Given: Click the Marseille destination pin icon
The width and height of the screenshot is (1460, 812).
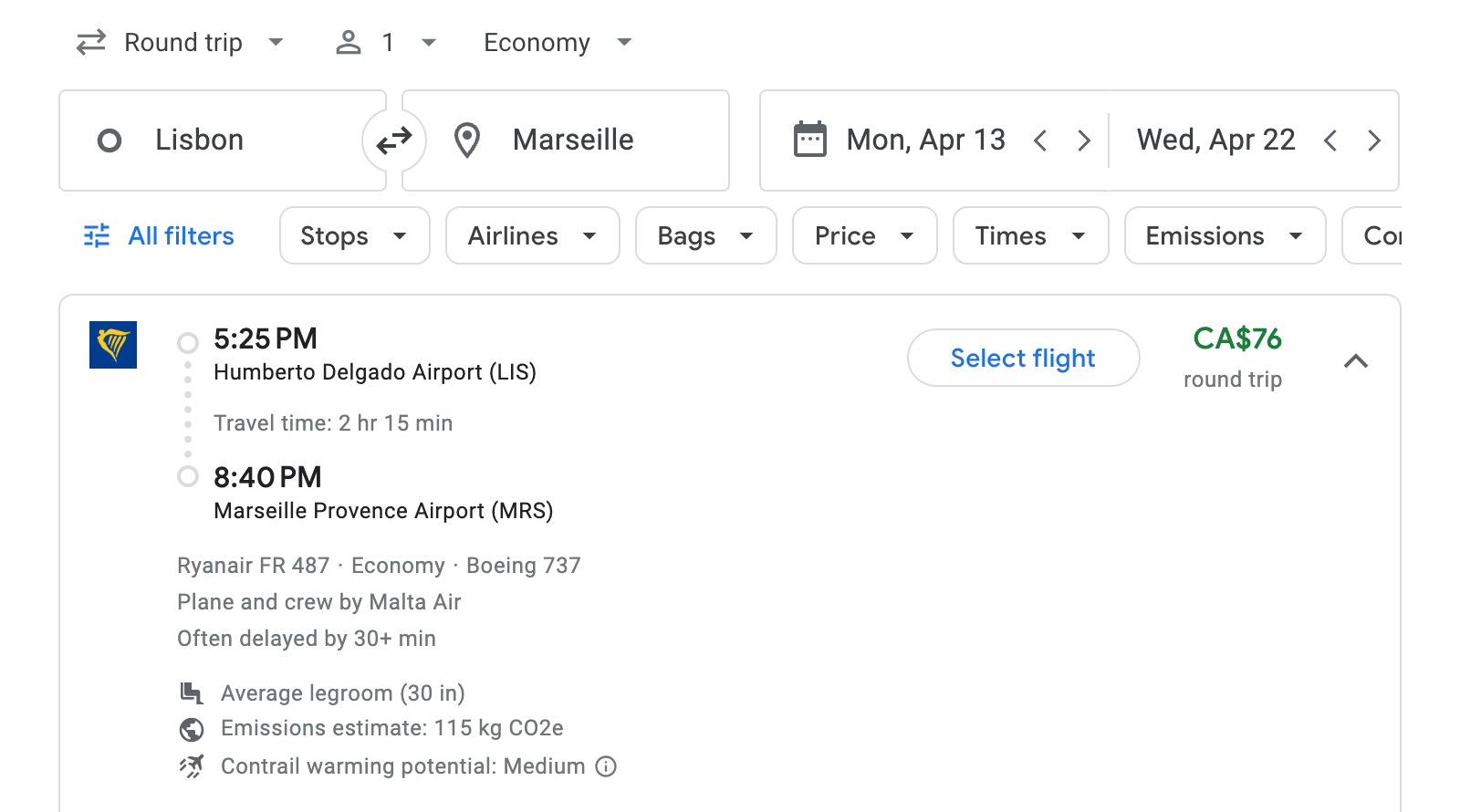Looking at the screenshot, I should point(467,140).
